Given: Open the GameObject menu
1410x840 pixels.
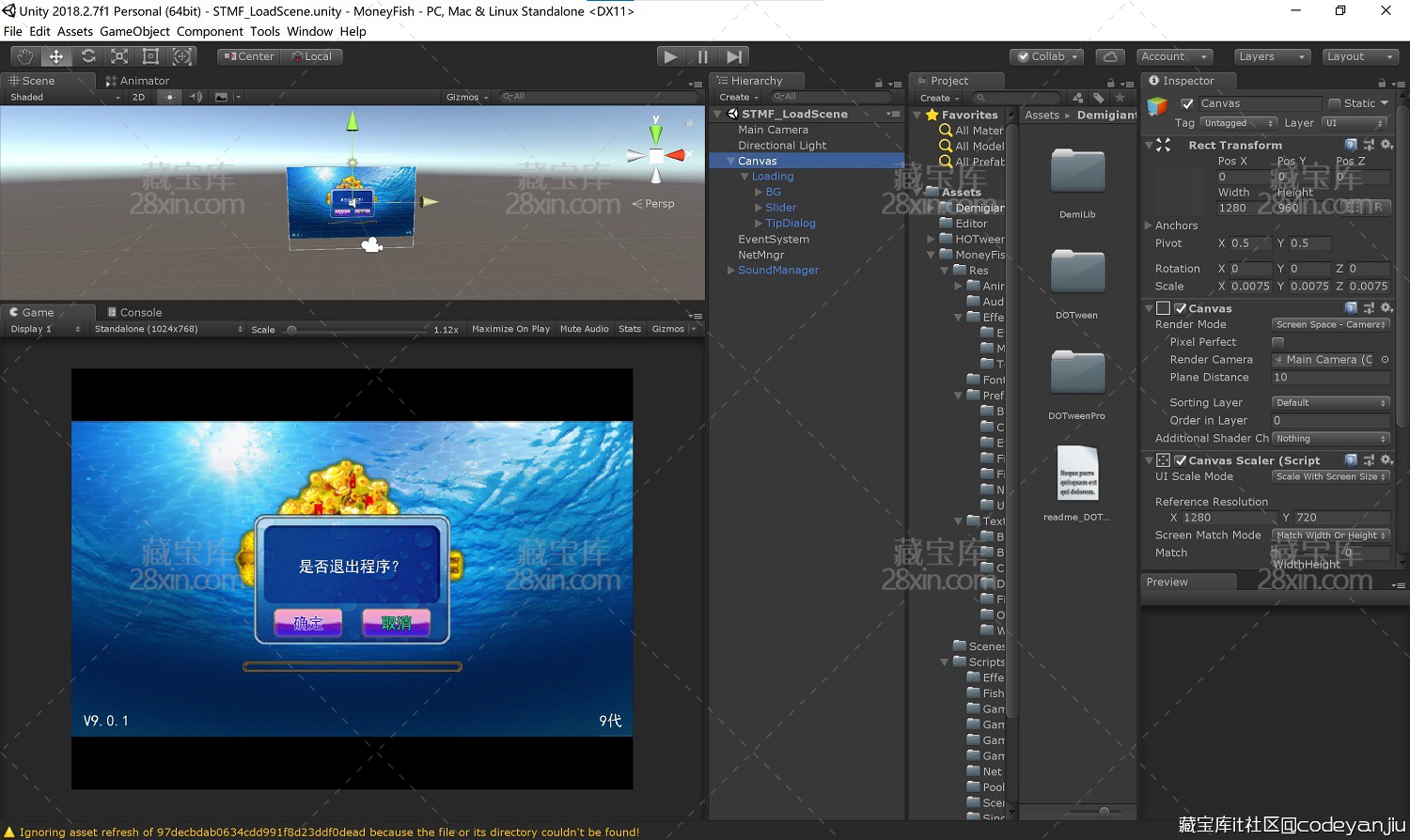Looking at the screenshot, I should pyautogui.click(x=134, y=31).
